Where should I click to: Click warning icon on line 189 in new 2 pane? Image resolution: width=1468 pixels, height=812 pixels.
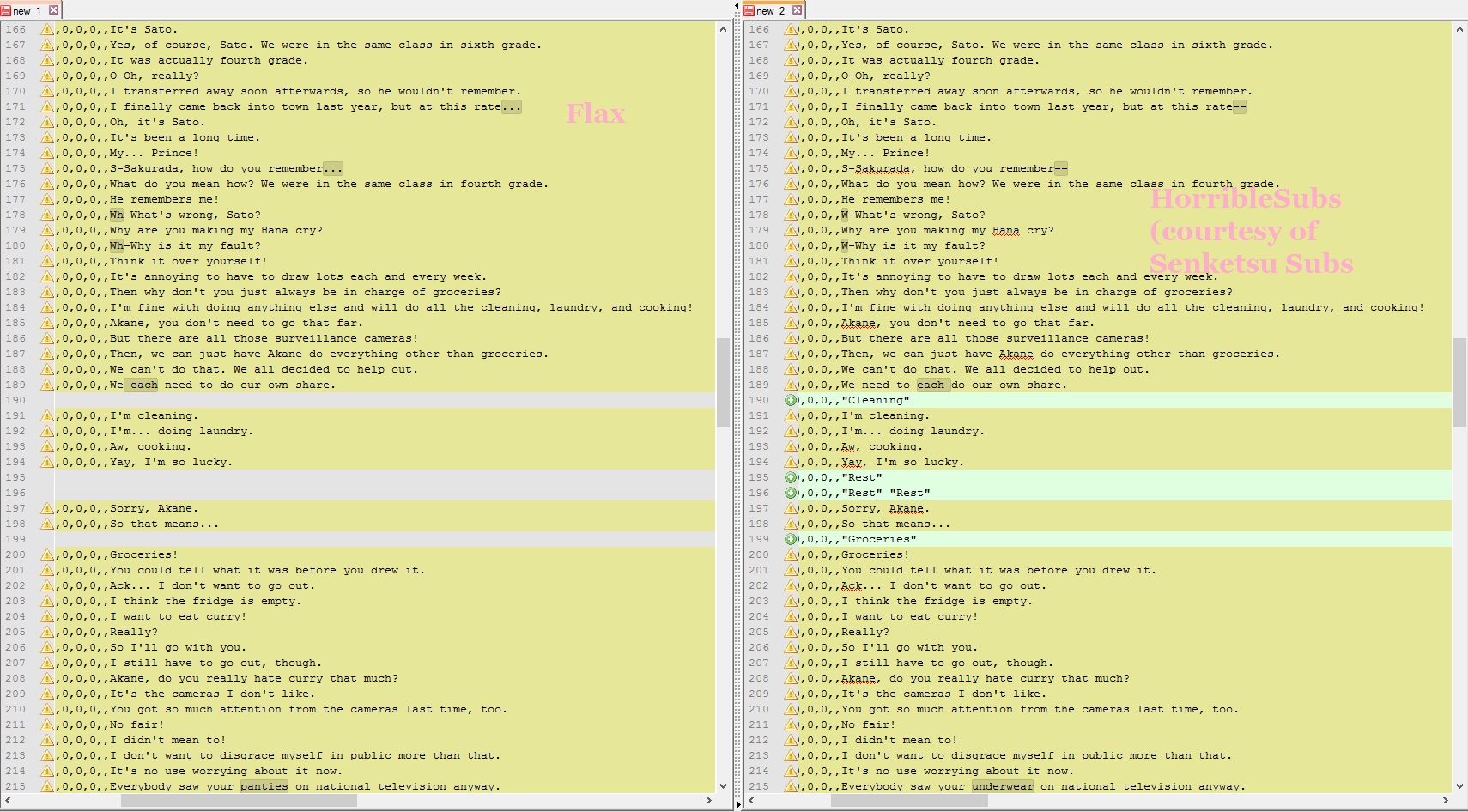pyautogui.click(x=791, y=385)
